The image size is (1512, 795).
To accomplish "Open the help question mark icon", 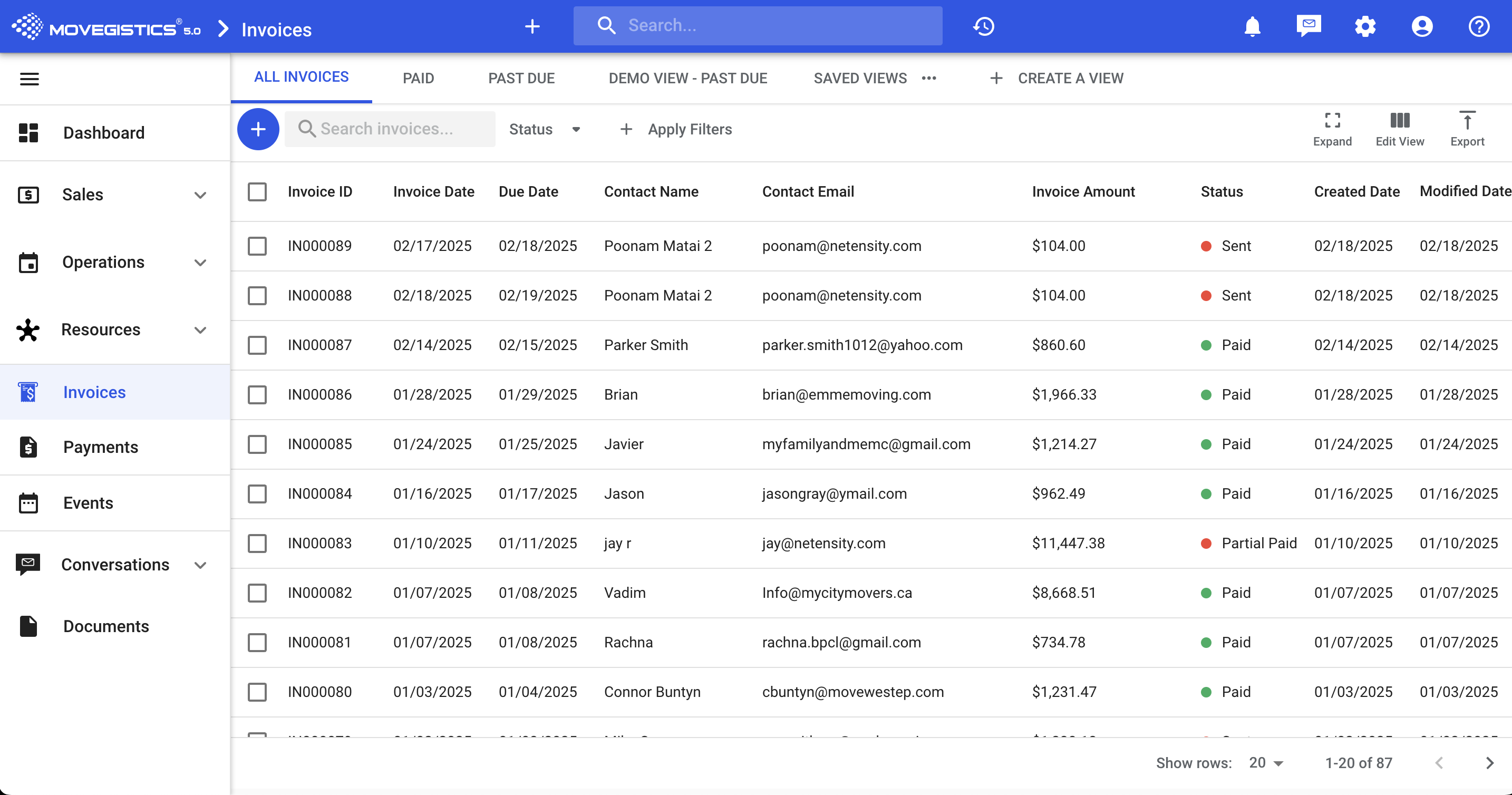I will (x=1479, y=26).
